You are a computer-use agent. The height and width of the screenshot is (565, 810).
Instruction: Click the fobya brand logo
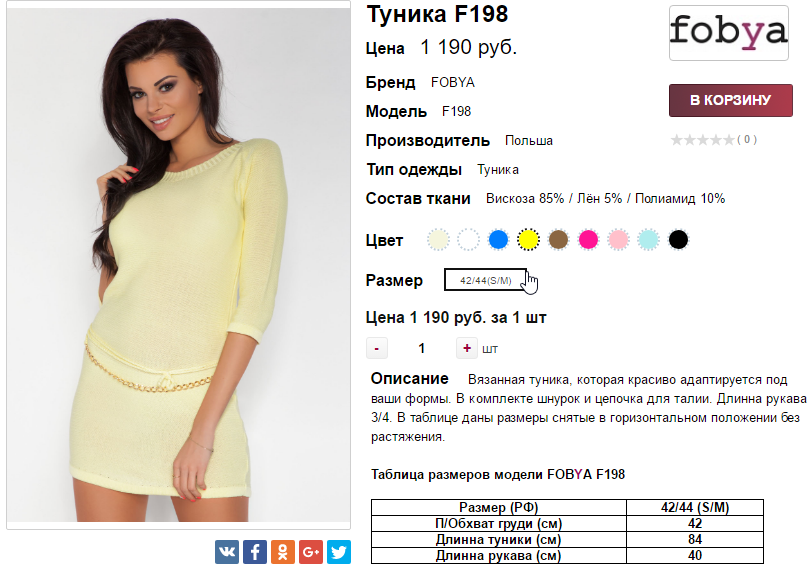tap(728, 33)
